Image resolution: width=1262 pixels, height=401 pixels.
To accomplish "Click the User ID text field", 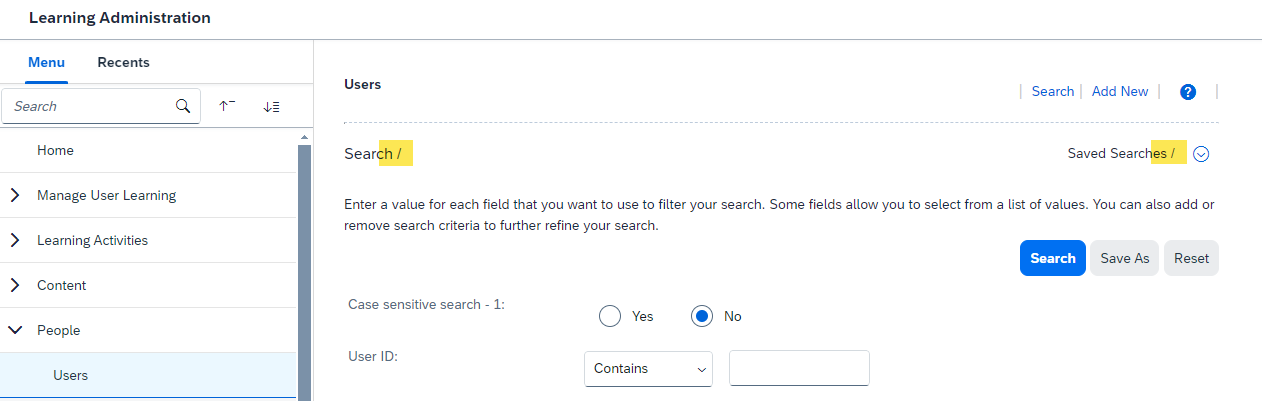I will click(799, 368).
